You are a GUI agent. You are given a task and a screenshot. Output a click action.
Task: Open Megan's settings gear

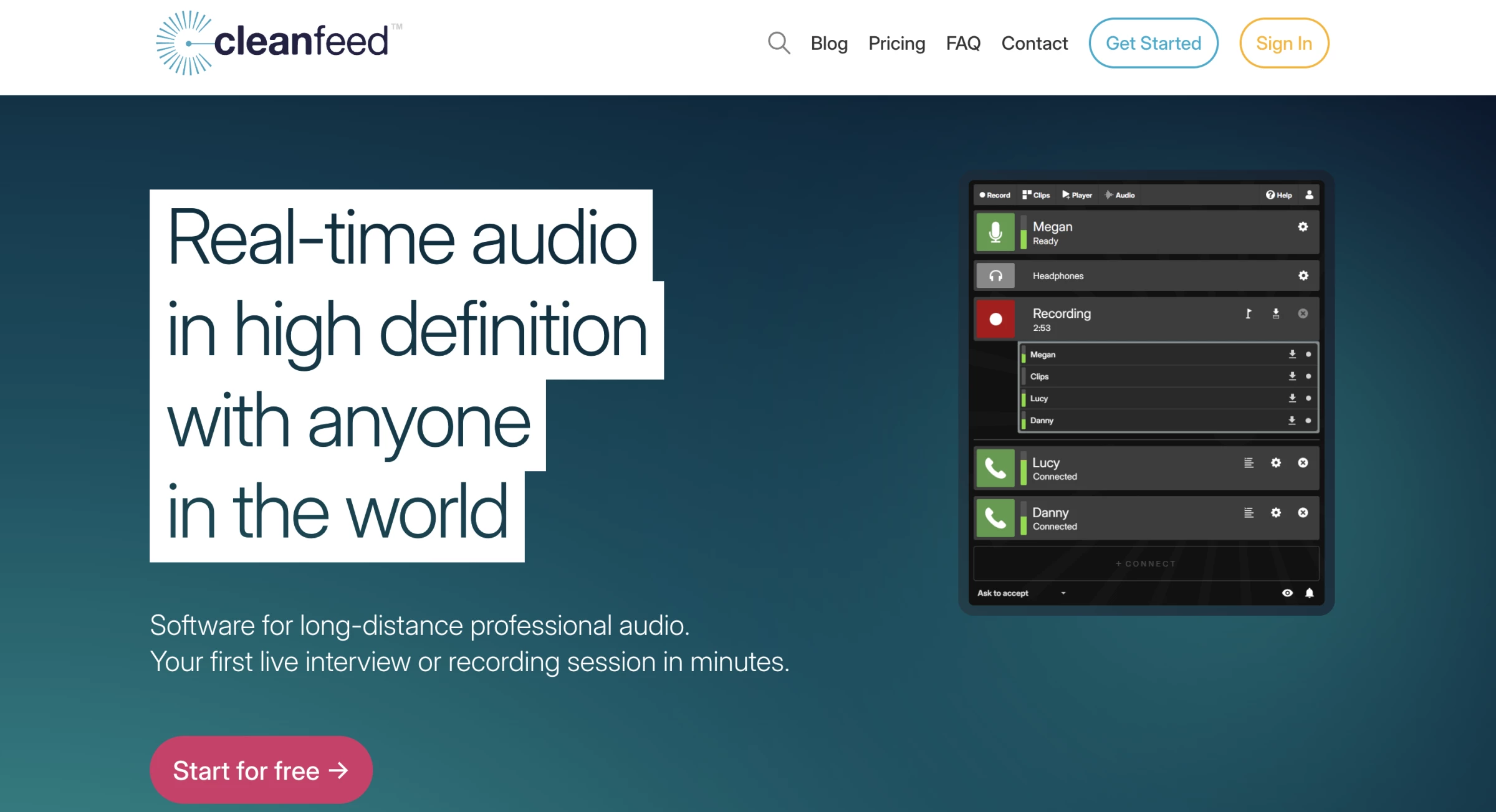pos(1303,227)
